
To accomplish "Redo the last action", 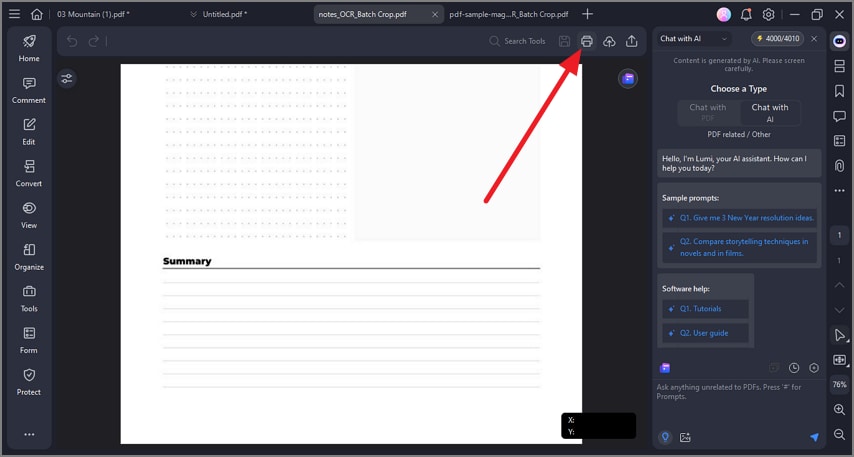I will click(x=94, y=41).
